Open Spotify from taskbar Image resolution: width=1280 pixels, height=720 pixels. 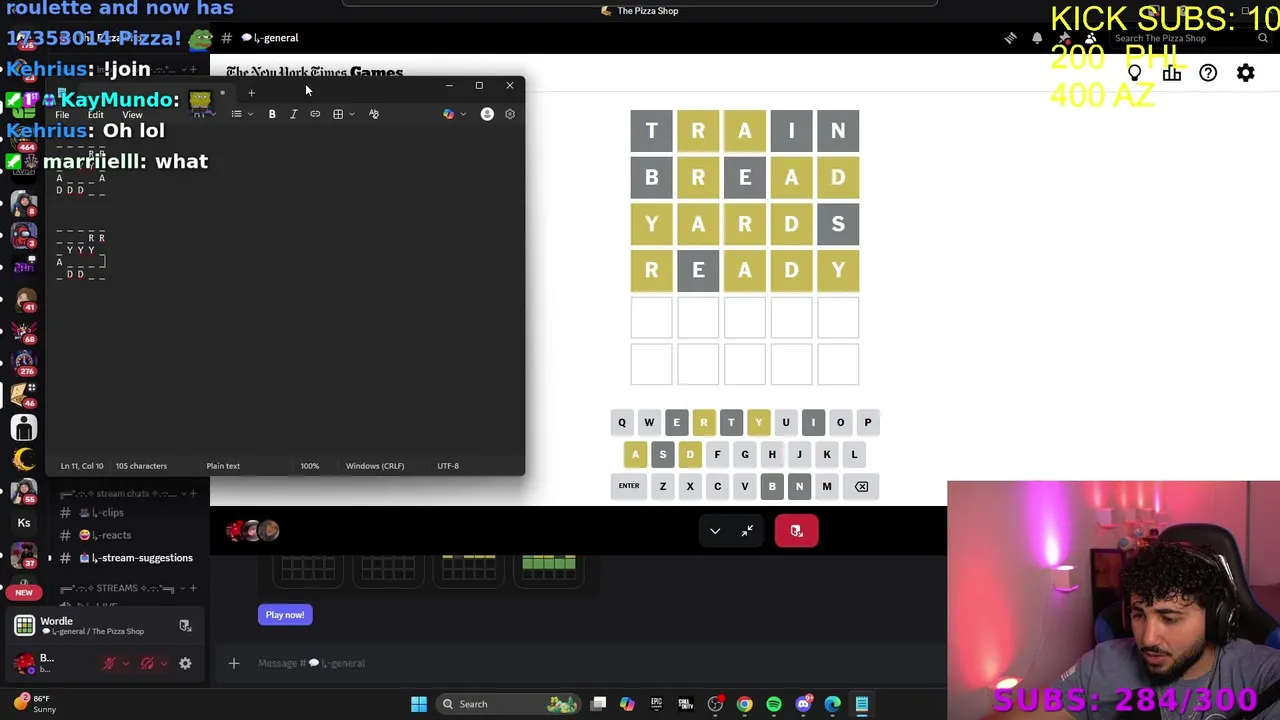[x=774, y=704]
